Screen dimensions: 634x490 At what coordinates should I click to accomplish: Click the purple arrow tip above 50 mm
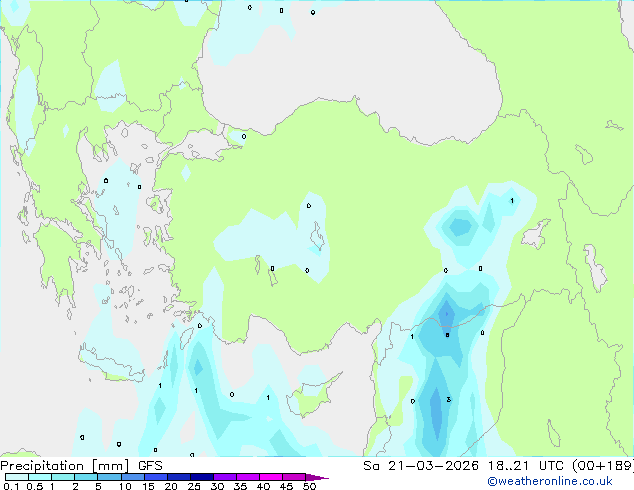pos(317,477)
